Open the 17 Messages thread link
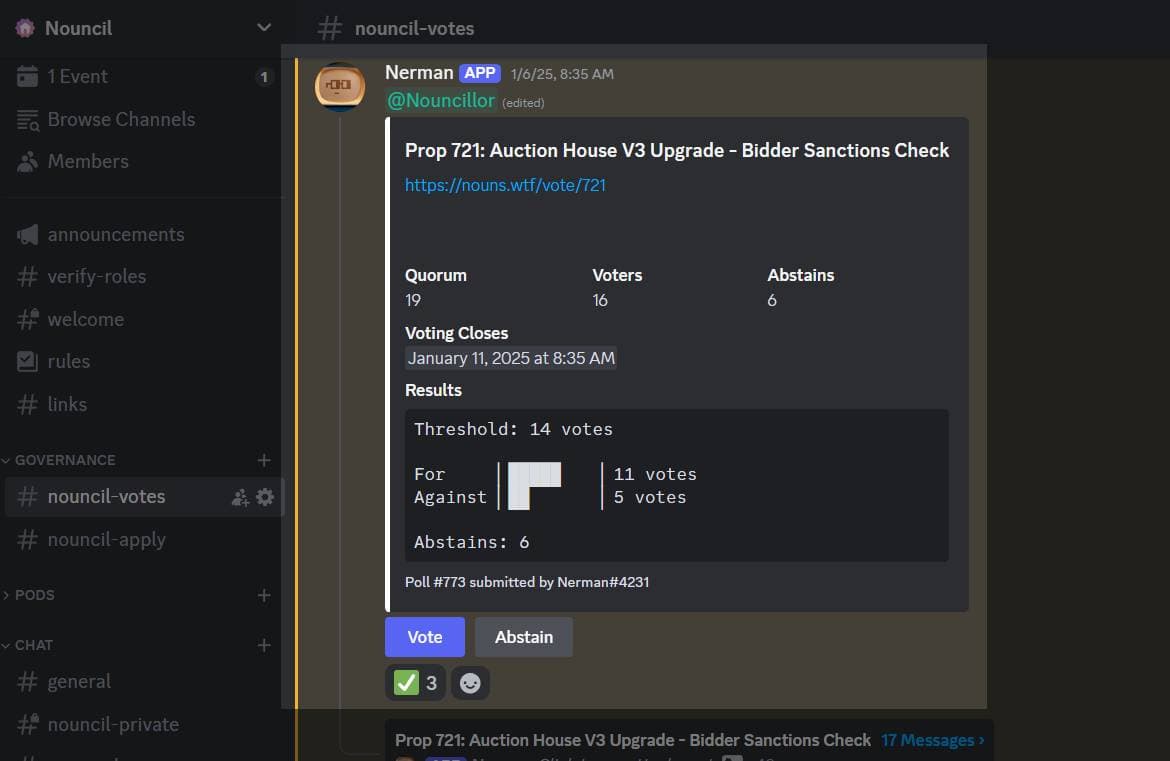The image size is (1170, 761). tap(932, 740)
